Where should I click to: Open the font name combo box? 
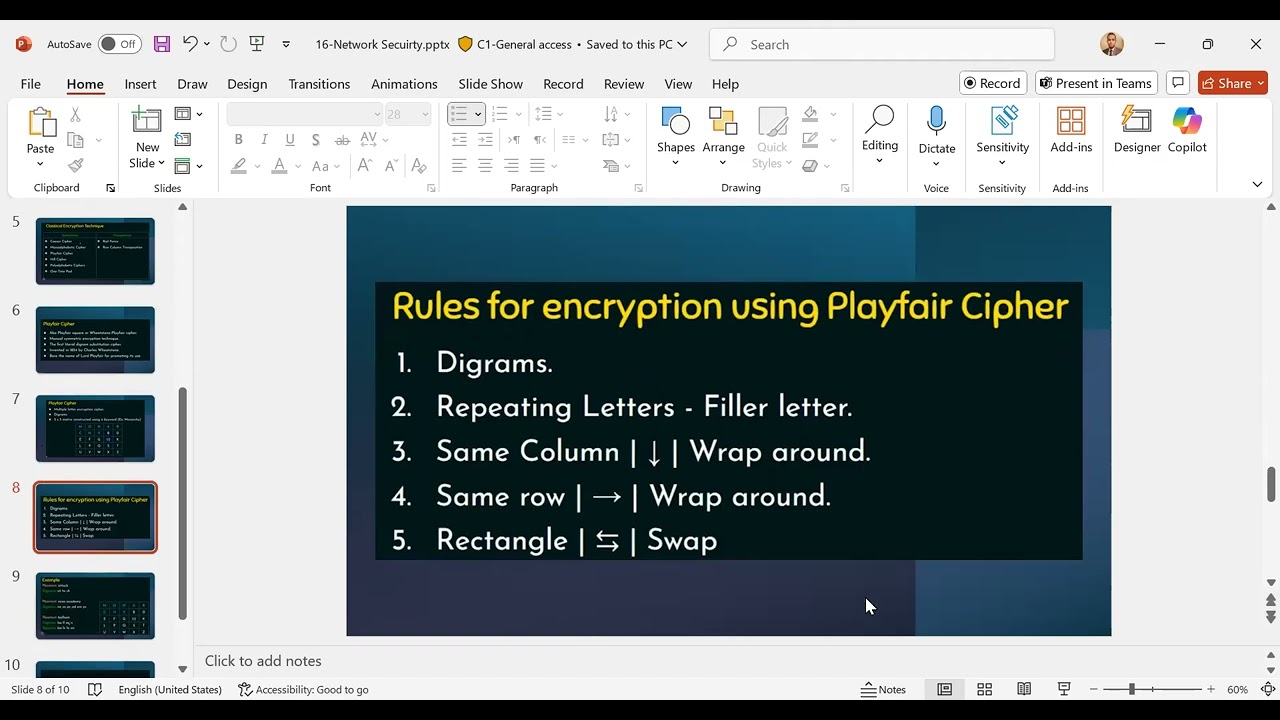pos(305,114)
